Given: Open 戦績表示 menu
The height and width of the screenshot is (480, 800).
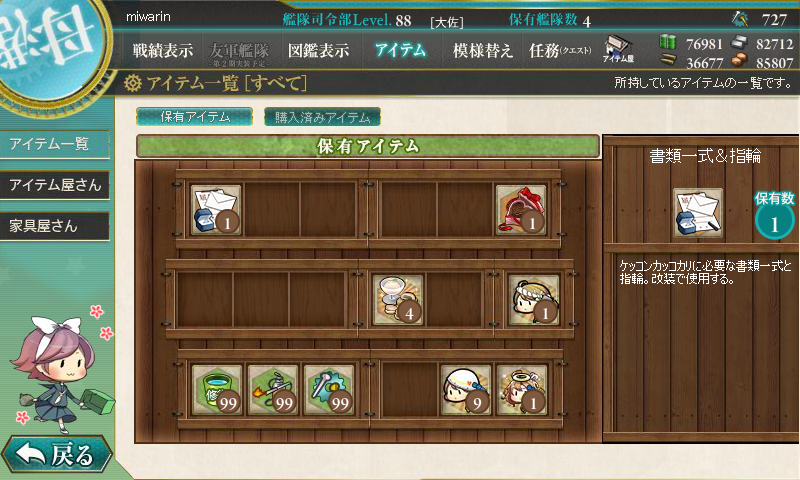Looking at the screenshot, I should [163, 50].
